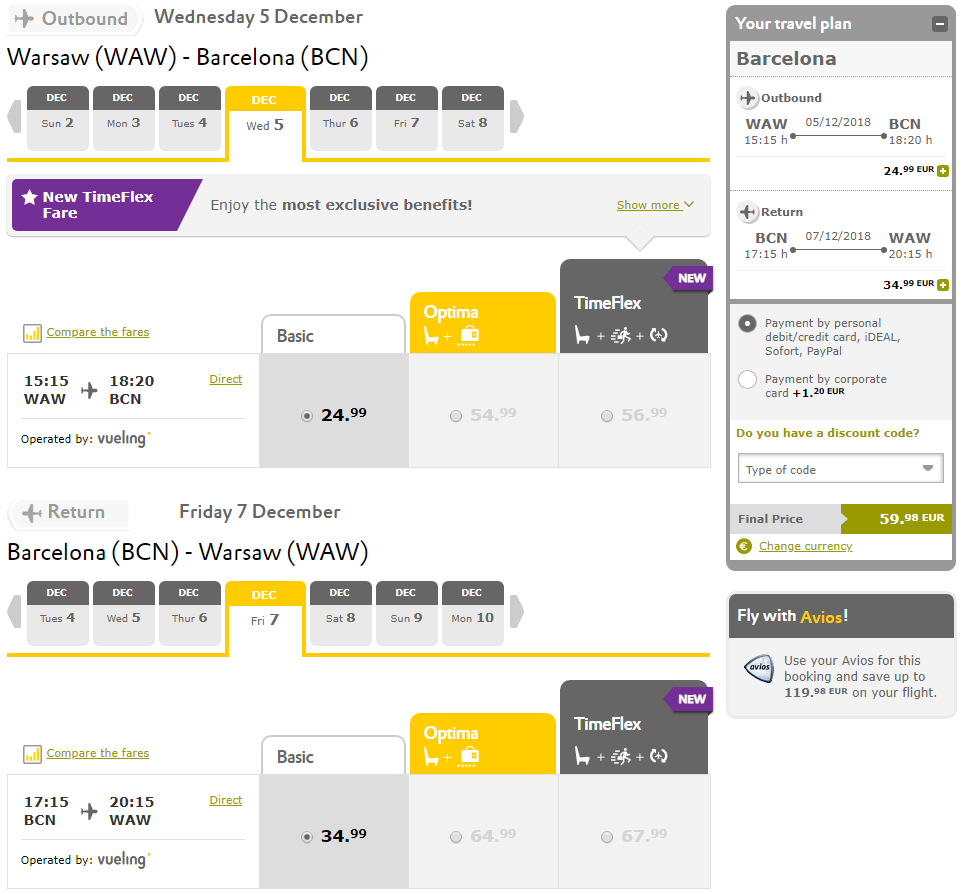
Task: Select the return TimeFlex 67.99 fare radio
Action: click(607, 837)
